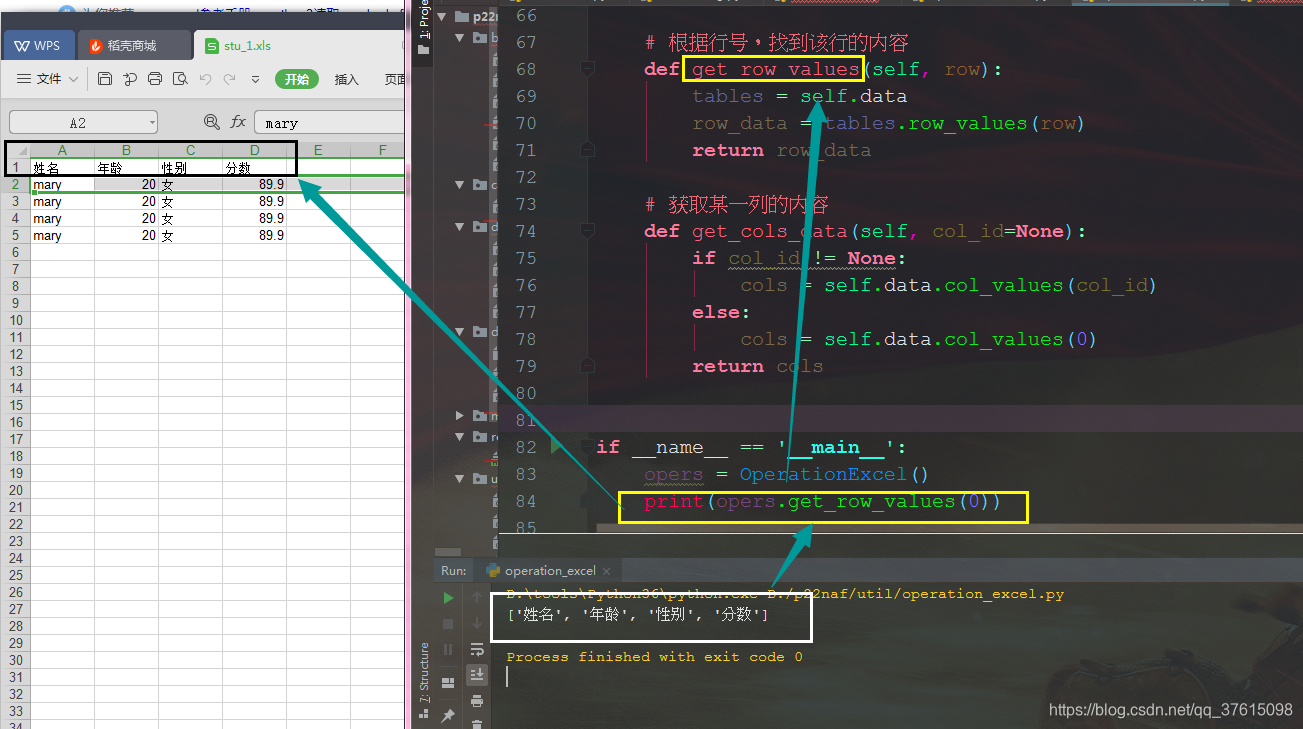This screenshot has height=729, width=1303.
Task: Click OperationExcel() on line 83
Action: 834,474
